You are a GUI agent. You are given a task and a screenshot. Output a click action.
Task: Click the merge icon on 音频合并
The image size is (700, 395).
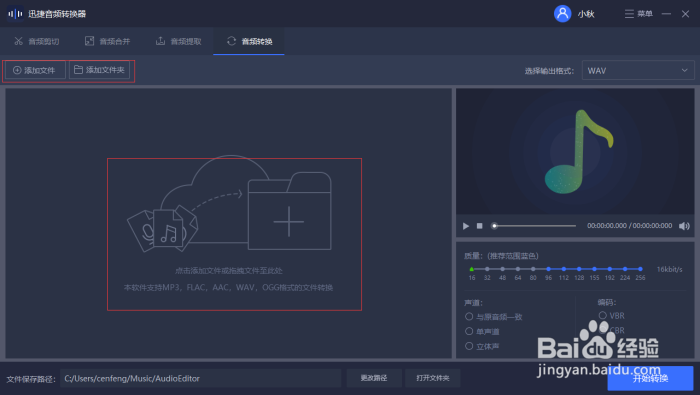tap(89, 41)
